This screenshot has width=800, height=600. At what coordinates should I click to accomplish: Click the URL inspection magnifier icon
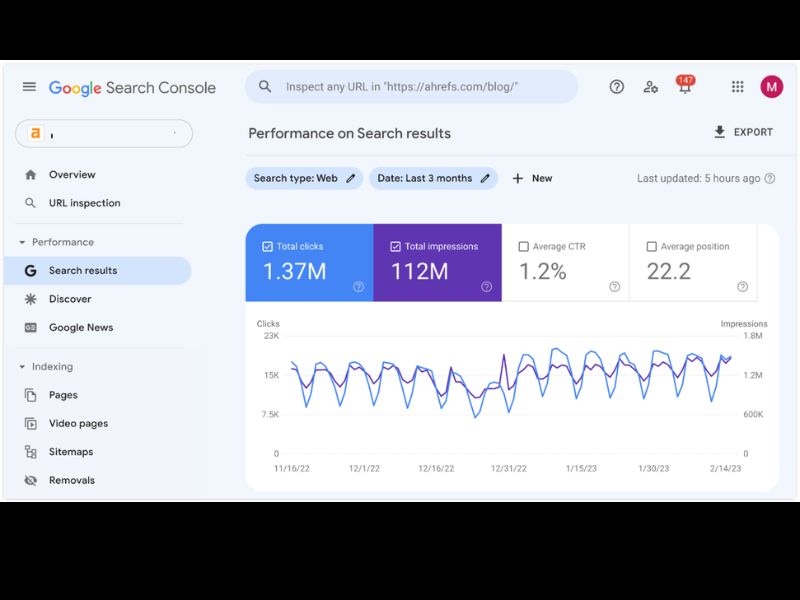tap(31, 203)
